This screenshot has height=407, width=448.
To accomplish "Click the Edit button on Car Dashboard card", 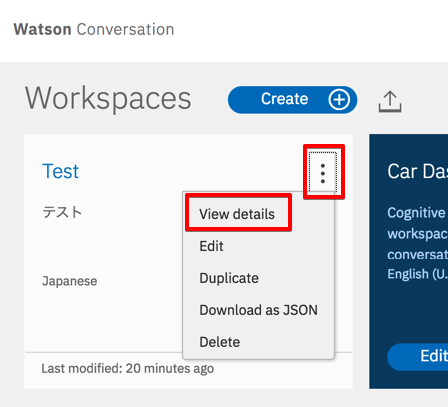I will coord(418,356).
